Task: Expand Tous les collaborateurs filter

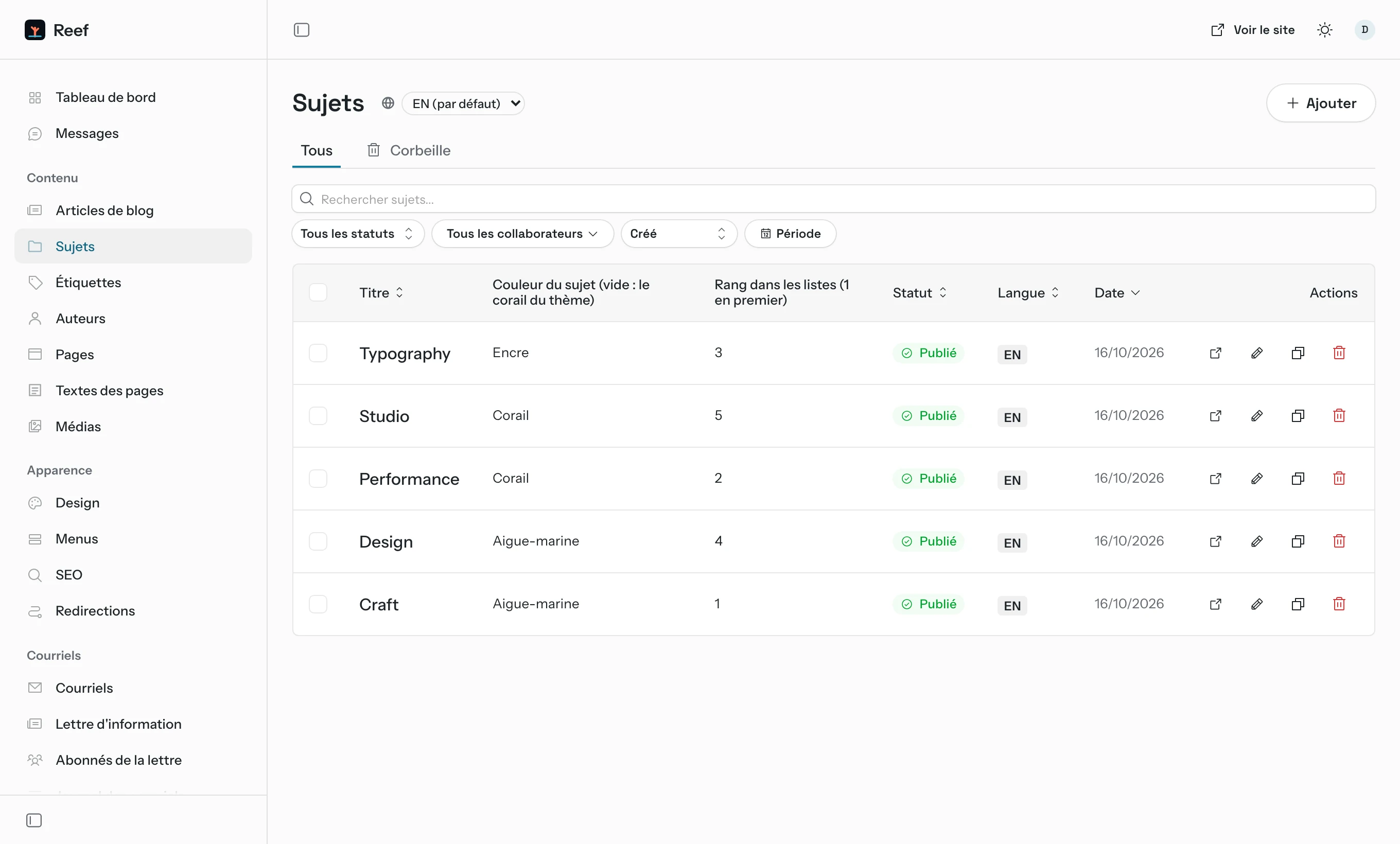Action: click(x=522, y=234)
